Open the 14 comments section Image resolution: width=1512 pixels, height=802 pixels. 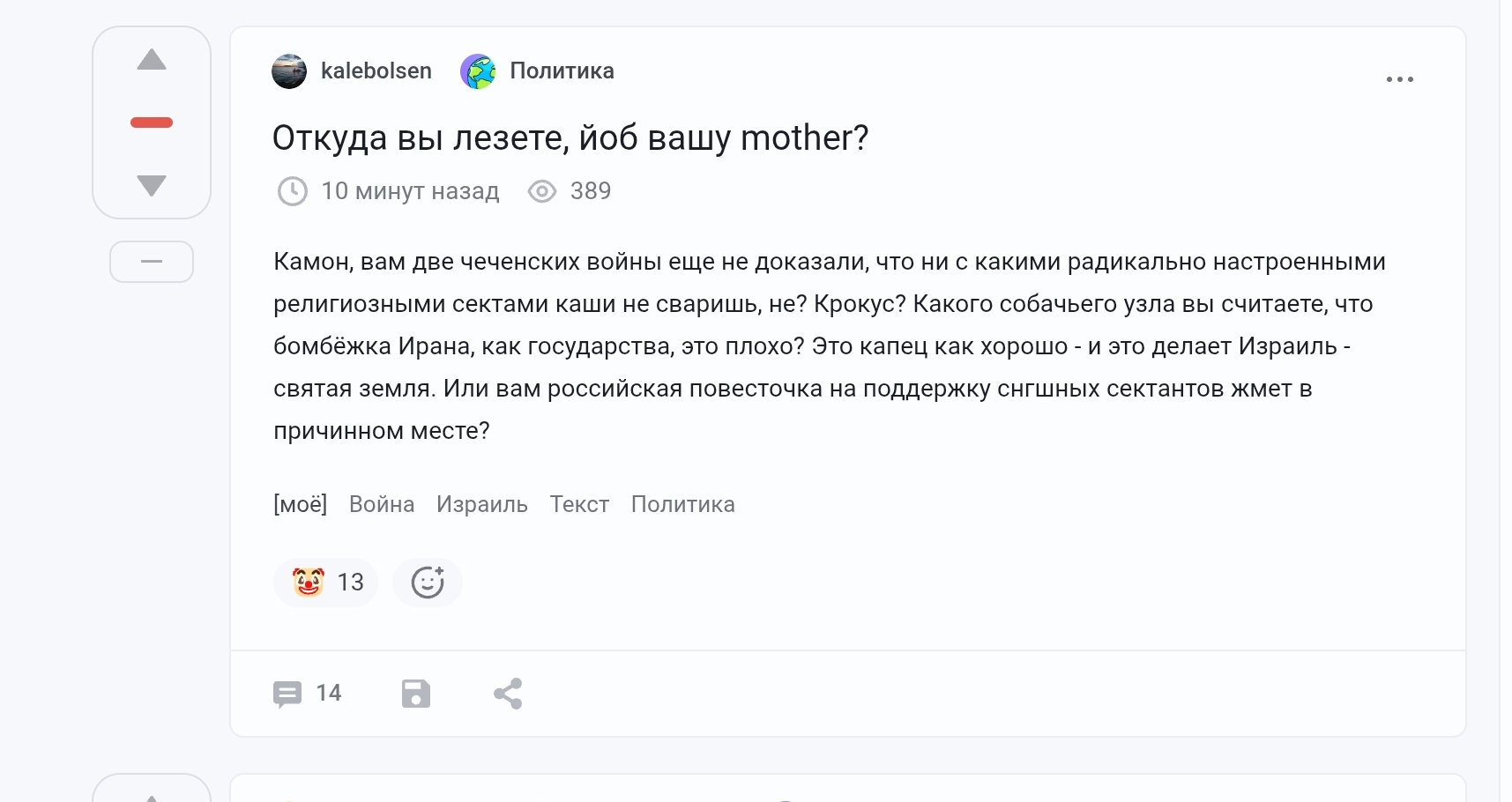tap(307, 694)
